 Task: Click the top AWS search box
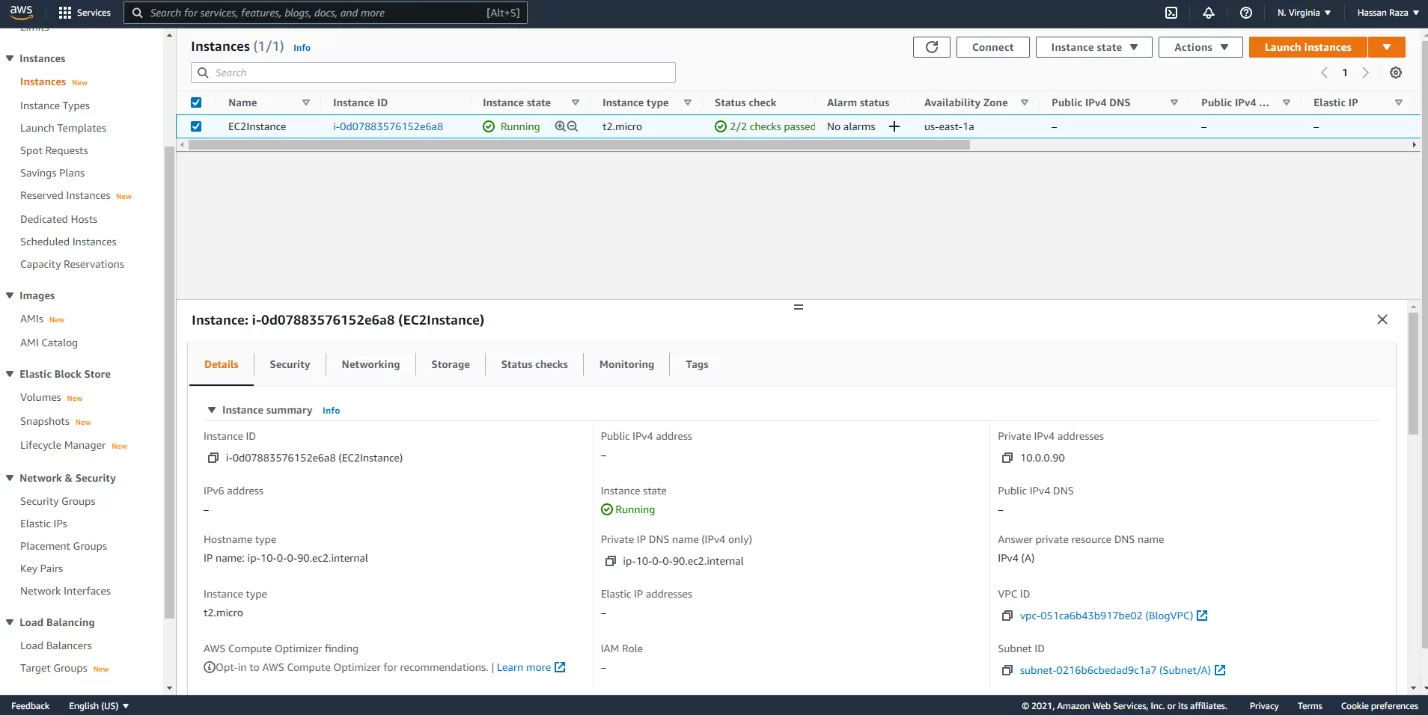pyautogui.click(x=326, y=13)
